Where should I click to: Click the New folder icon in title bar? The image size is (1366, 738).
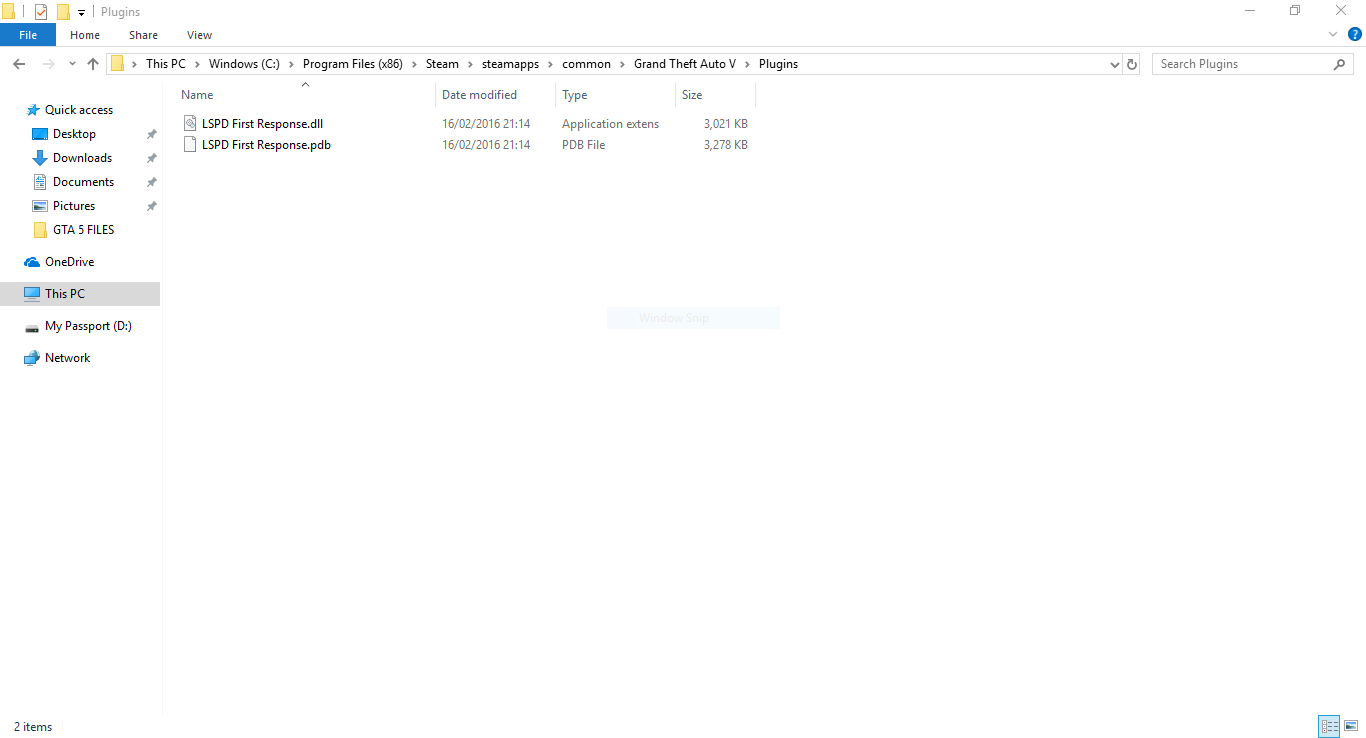(63, 12)
